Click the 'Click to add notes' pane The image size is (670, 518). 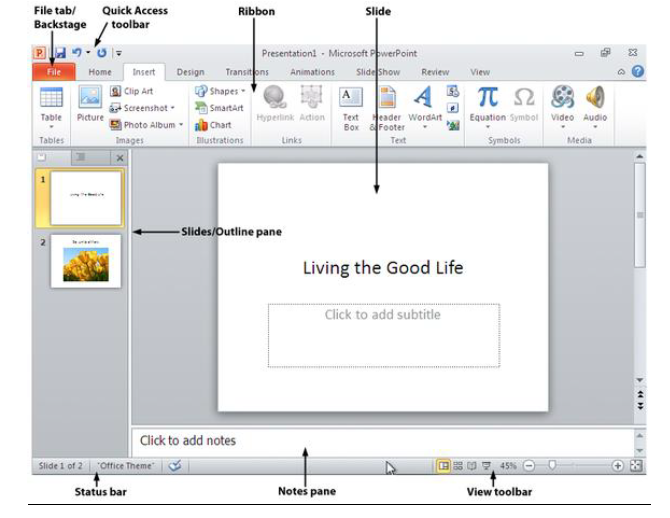pyautogui.click(x=382, y=441)
